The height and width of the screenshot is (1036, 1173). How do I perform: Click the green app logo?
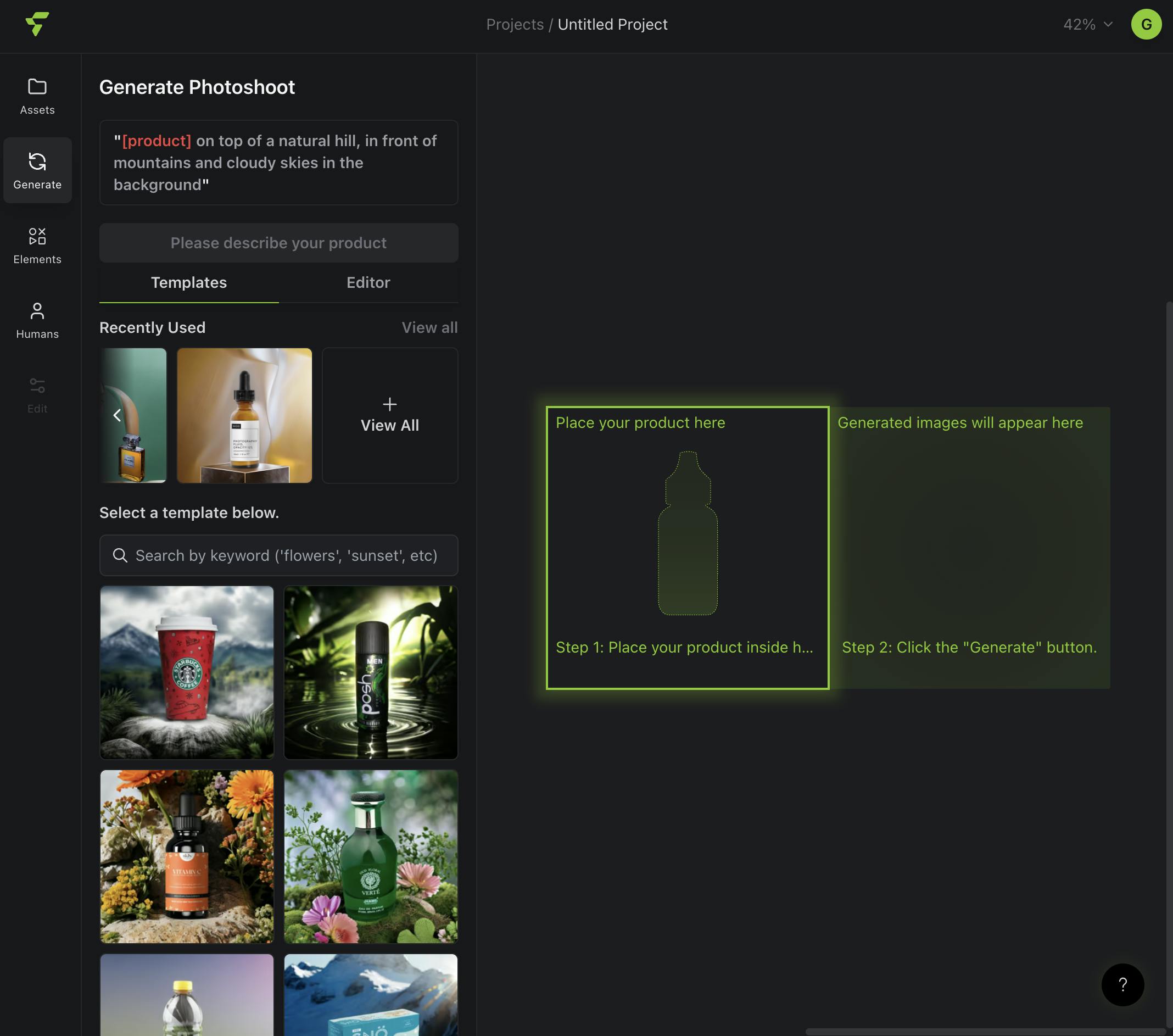point(37,24)
